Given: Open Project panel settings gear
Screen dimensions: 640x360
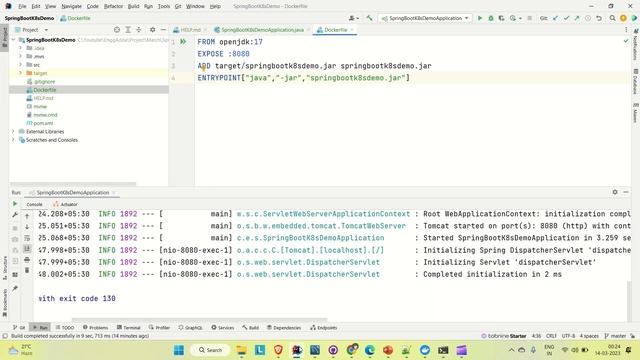Looking at the screenshot, I should [x=152, y=30].
